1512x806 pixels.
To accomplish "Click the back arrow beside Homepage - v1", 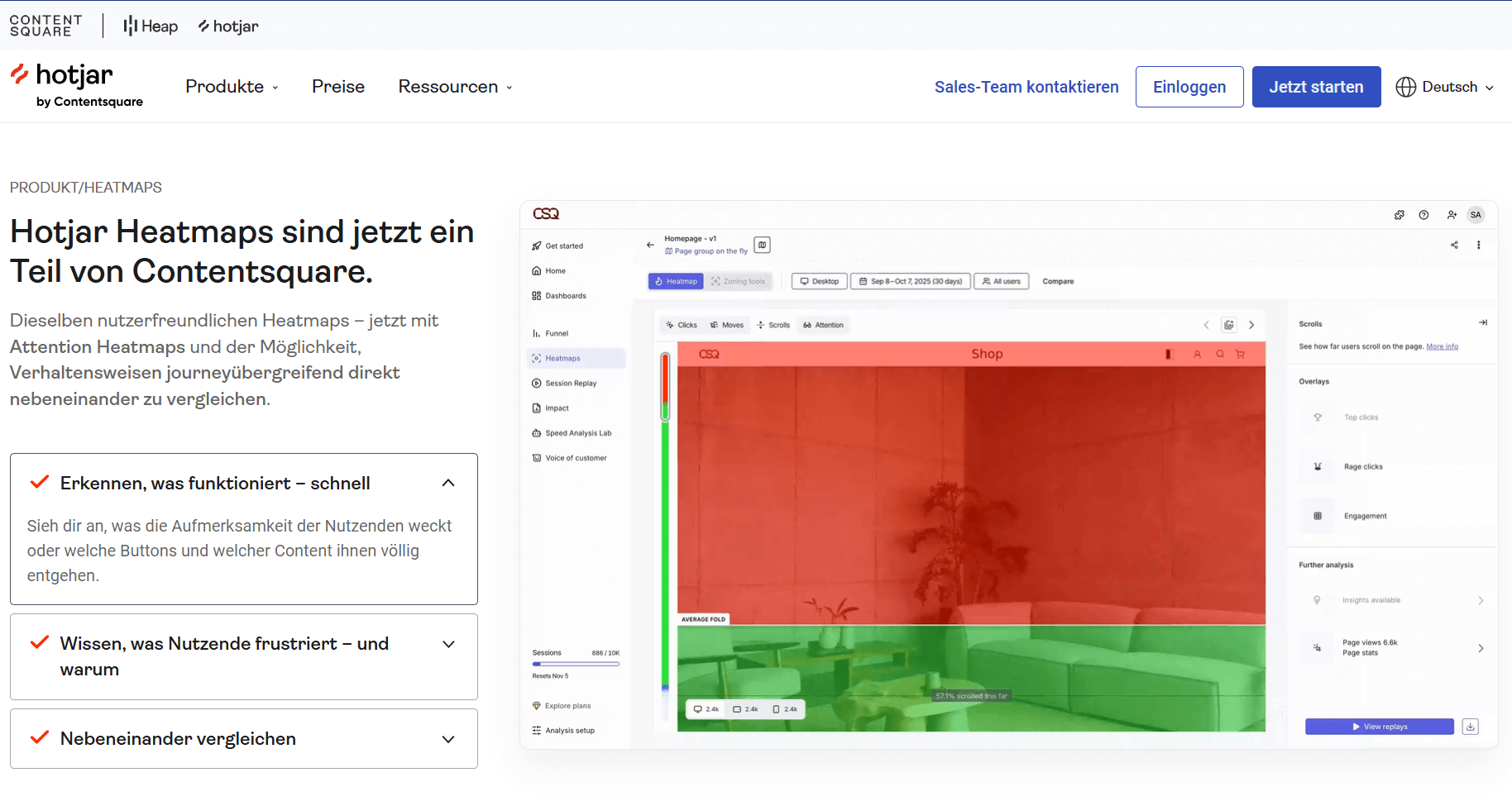I will point(650,245).
